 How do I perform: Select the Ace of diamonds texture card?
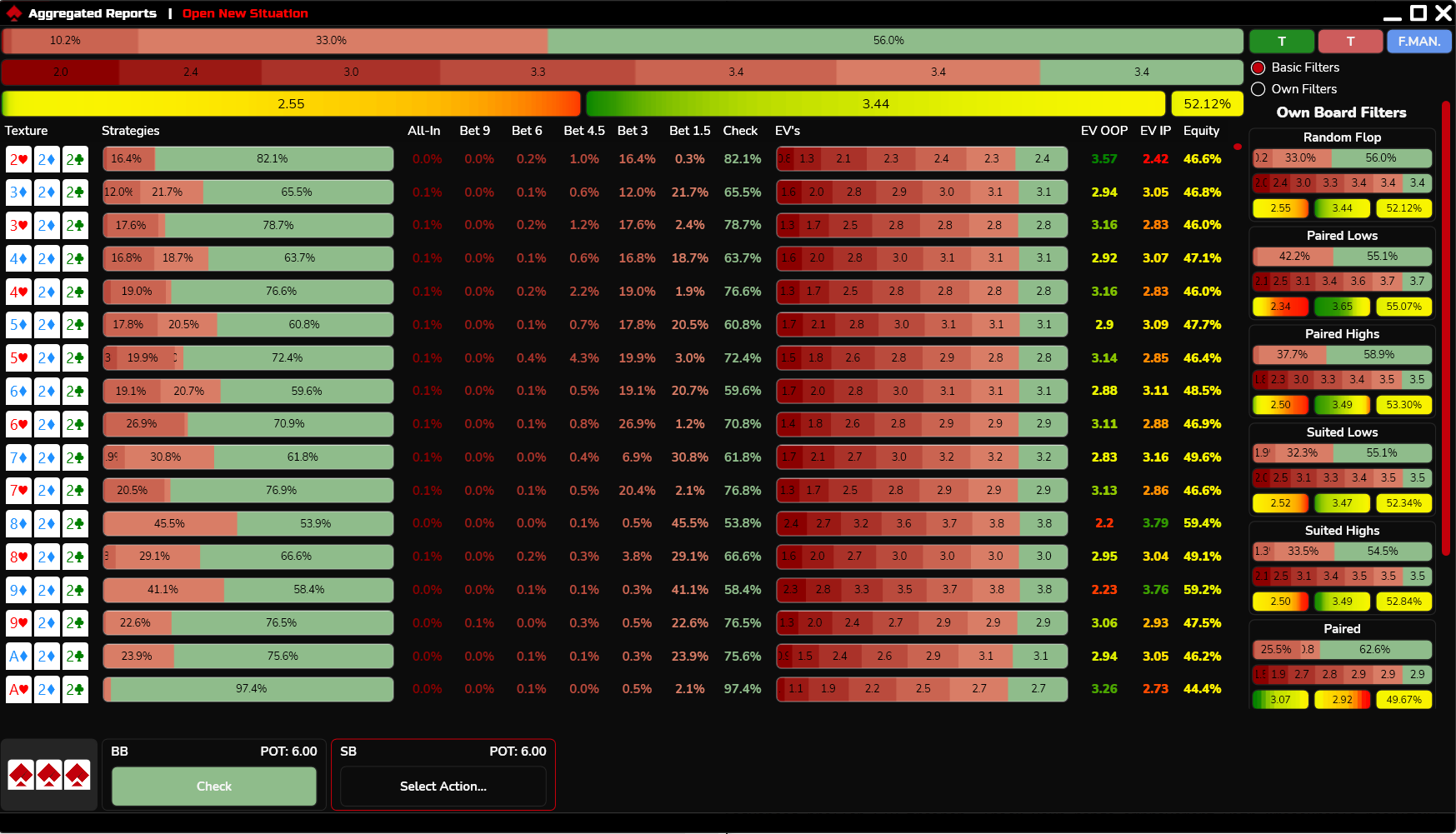pyautogui.click(x=18, y=657)
